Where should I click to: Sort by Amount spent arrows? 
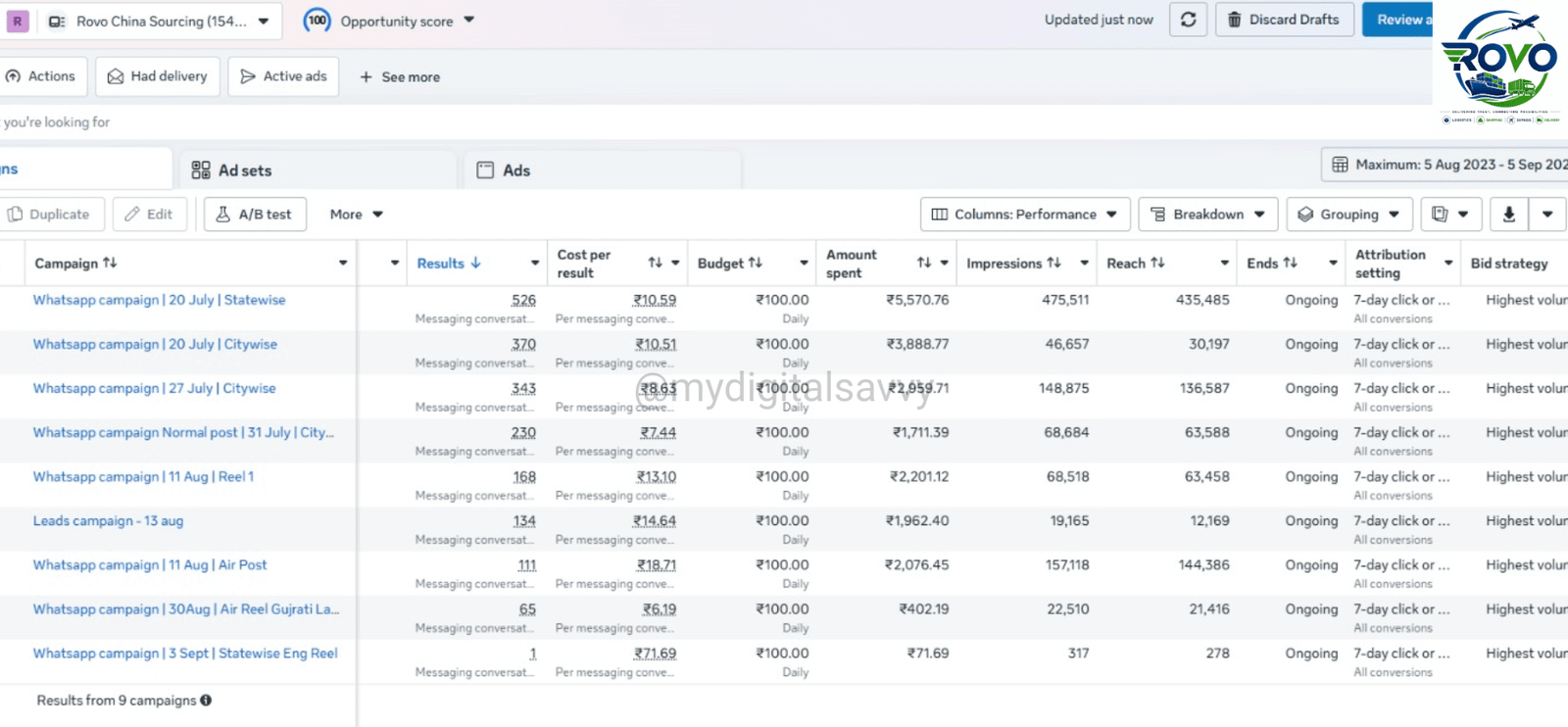coord(924,263)
